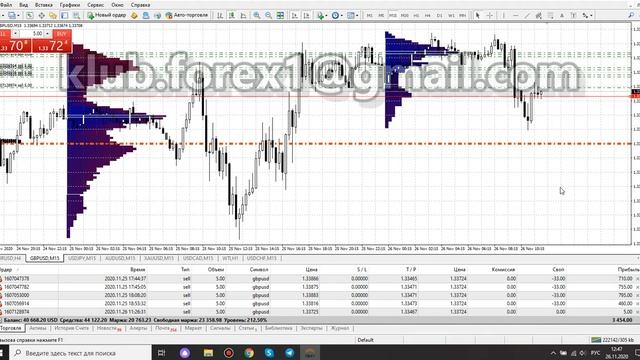Select the M15 timeframe
This screenshot has height=360, width=640.
tap(393, 15)
